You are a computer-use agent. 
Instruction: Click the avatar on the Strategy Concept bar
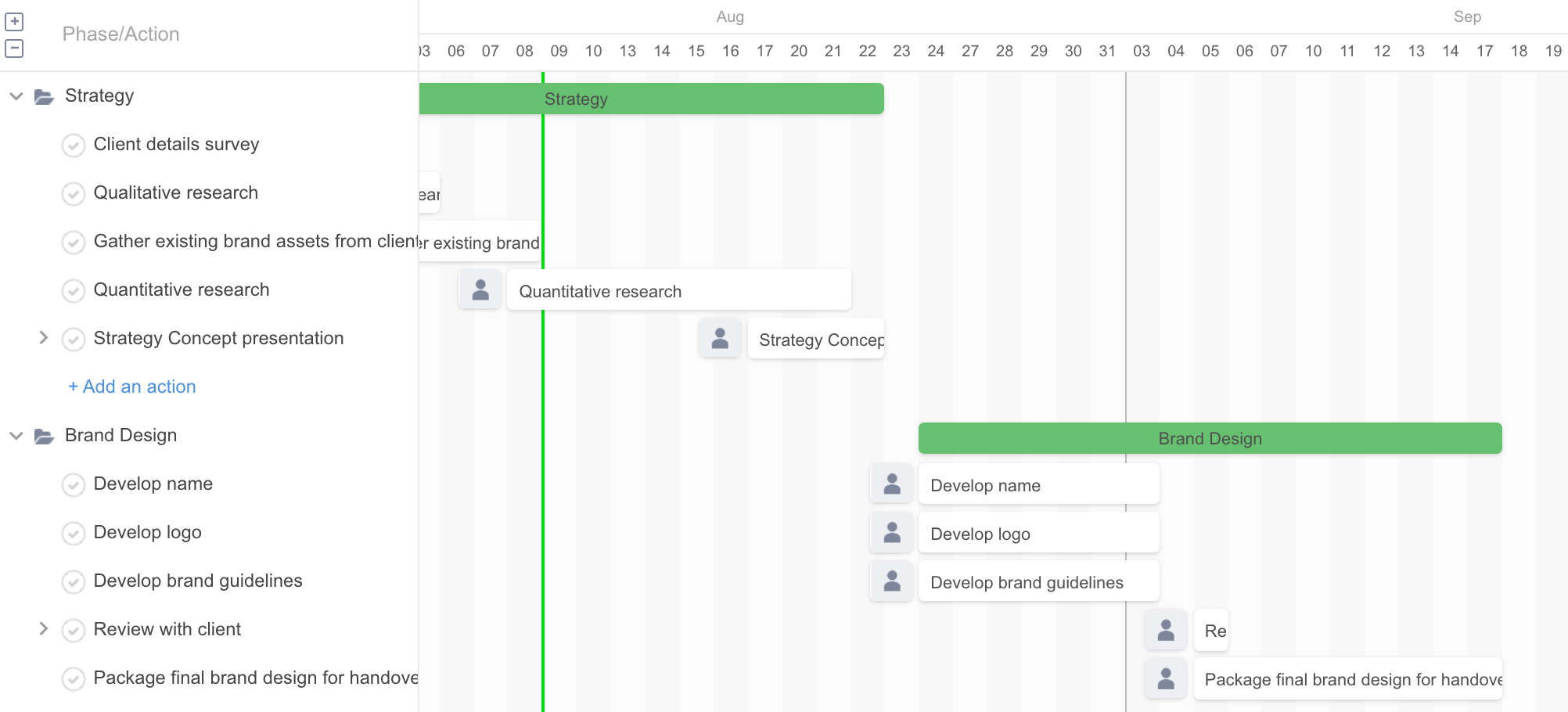(719, 338)
